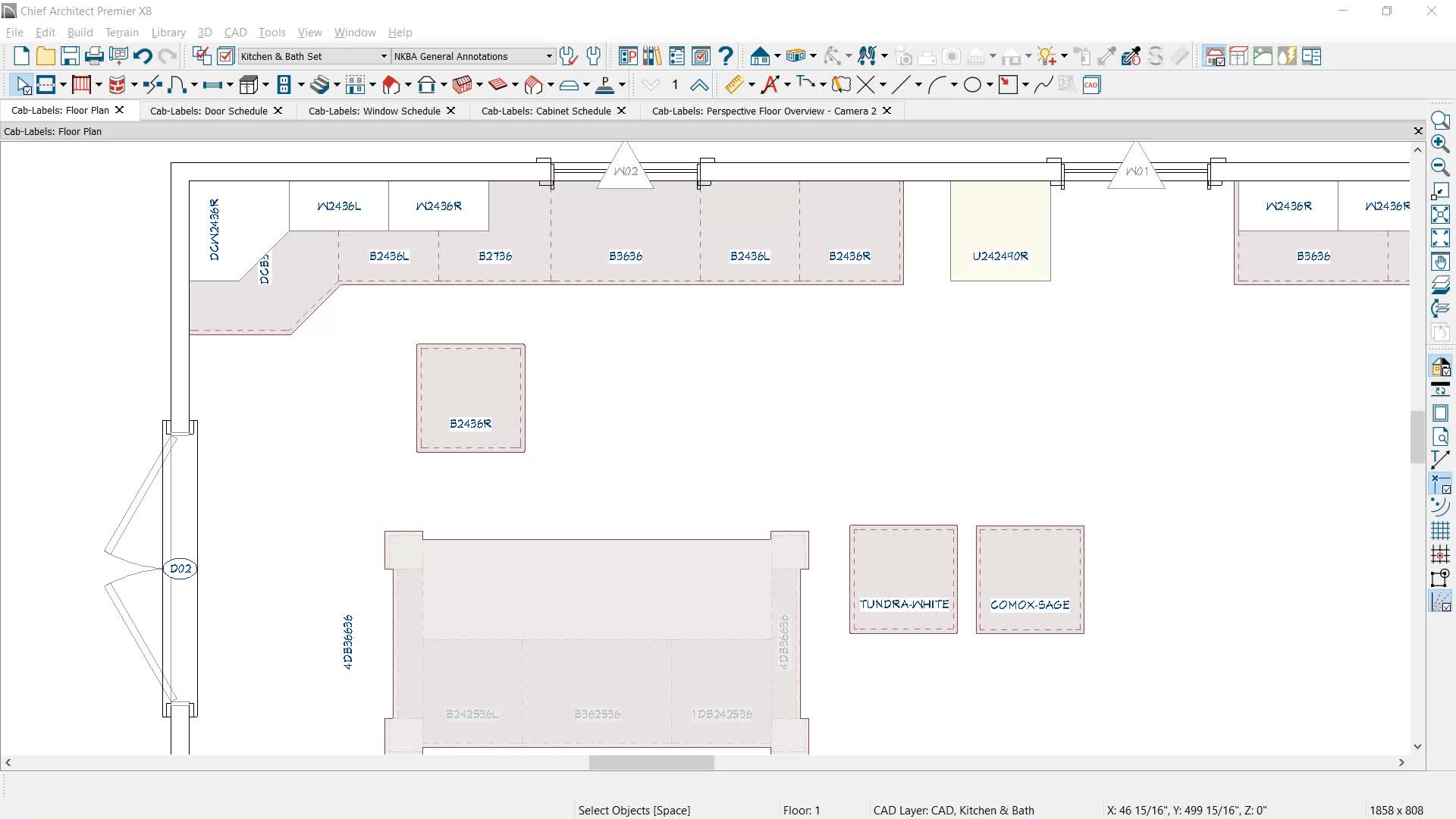The height and width of the screenshot is (819, 1456).
Task: Go Up One Floor arrow
Action: [x=699, y=85]
